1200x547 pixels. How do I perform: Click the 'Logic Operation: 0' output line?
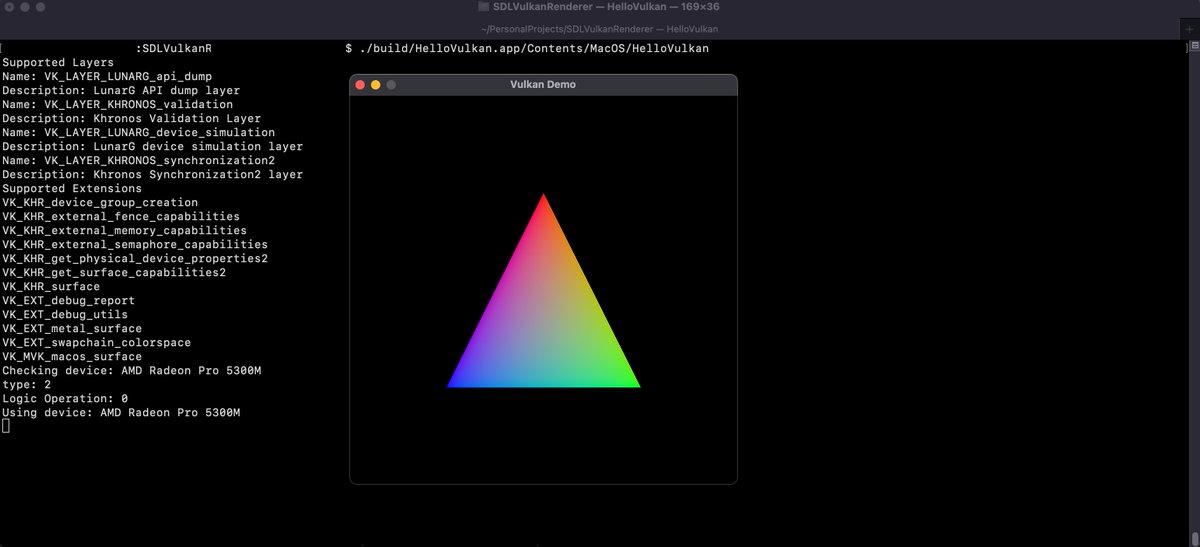point(65,398)
